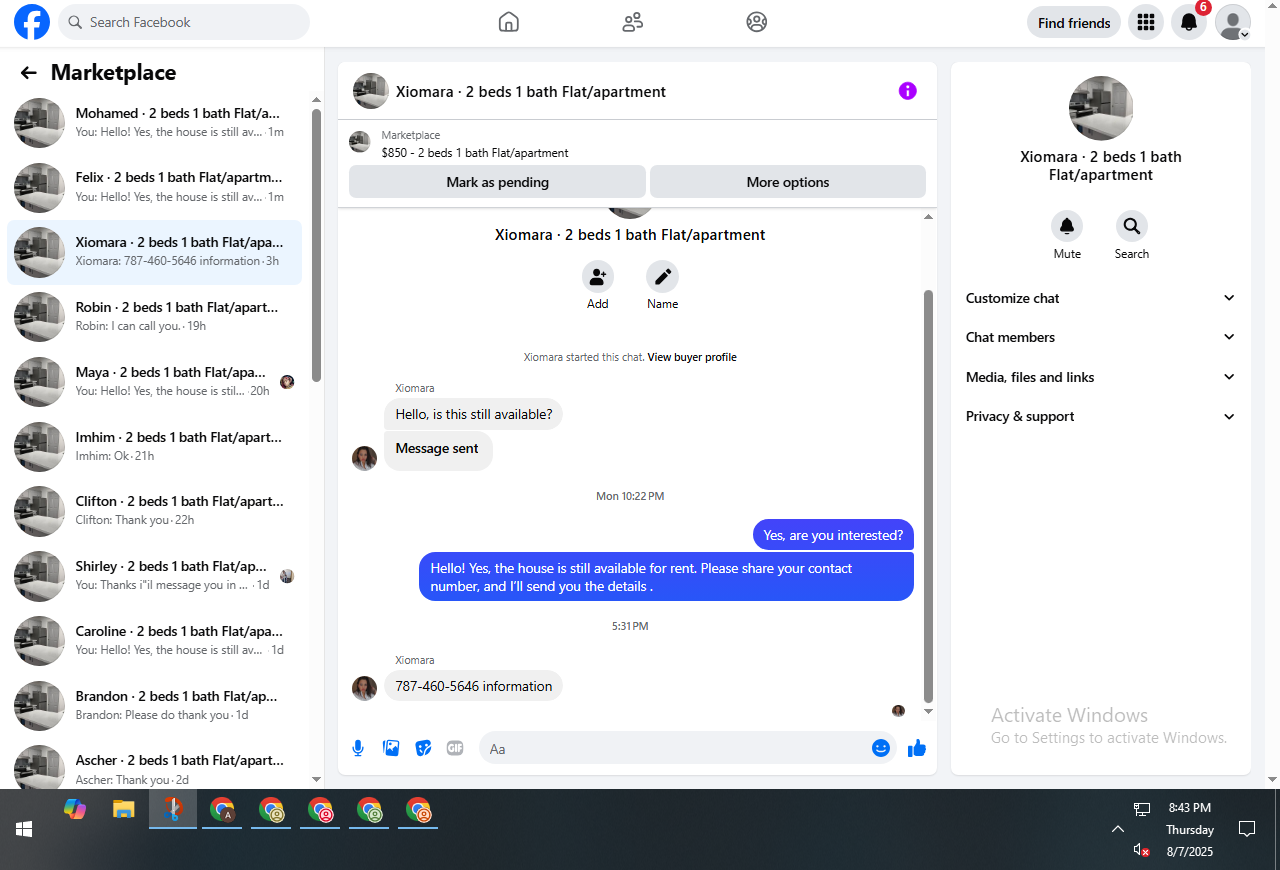
Task: Click the muted volume tray icon
Action: click(1142, 850)
